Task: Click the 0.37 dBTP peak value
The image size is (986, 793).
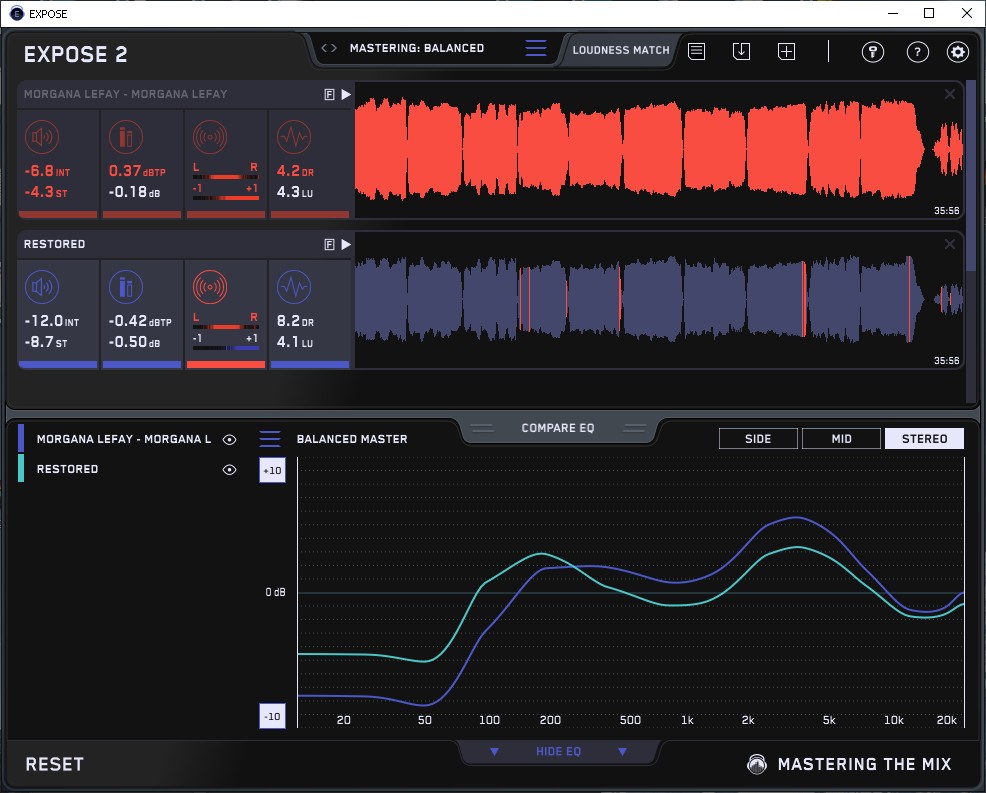Action: pos(137,171)
